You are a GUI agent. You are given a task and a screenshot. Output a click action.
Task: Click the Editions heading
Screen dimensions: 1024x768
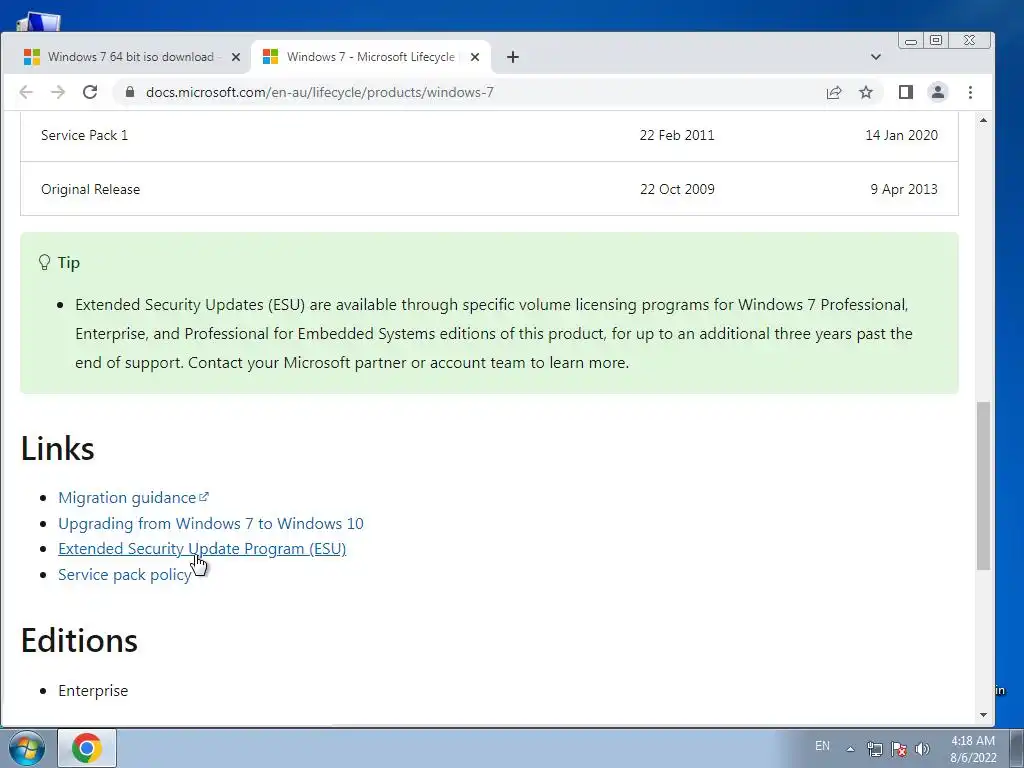(x=79, y=641)
